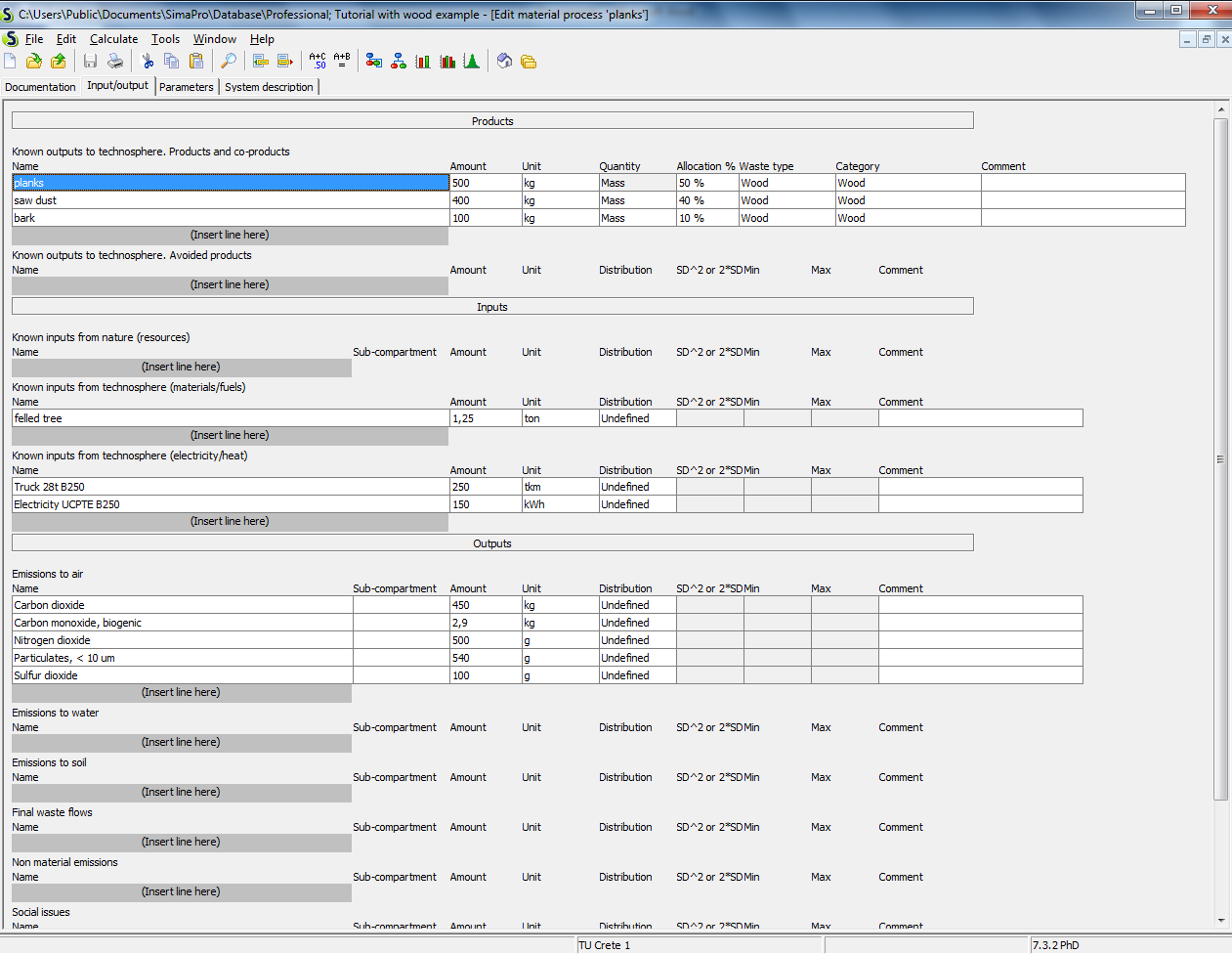Click the Cut scissors icon
1232x954 pixels.
pos(148,62)
